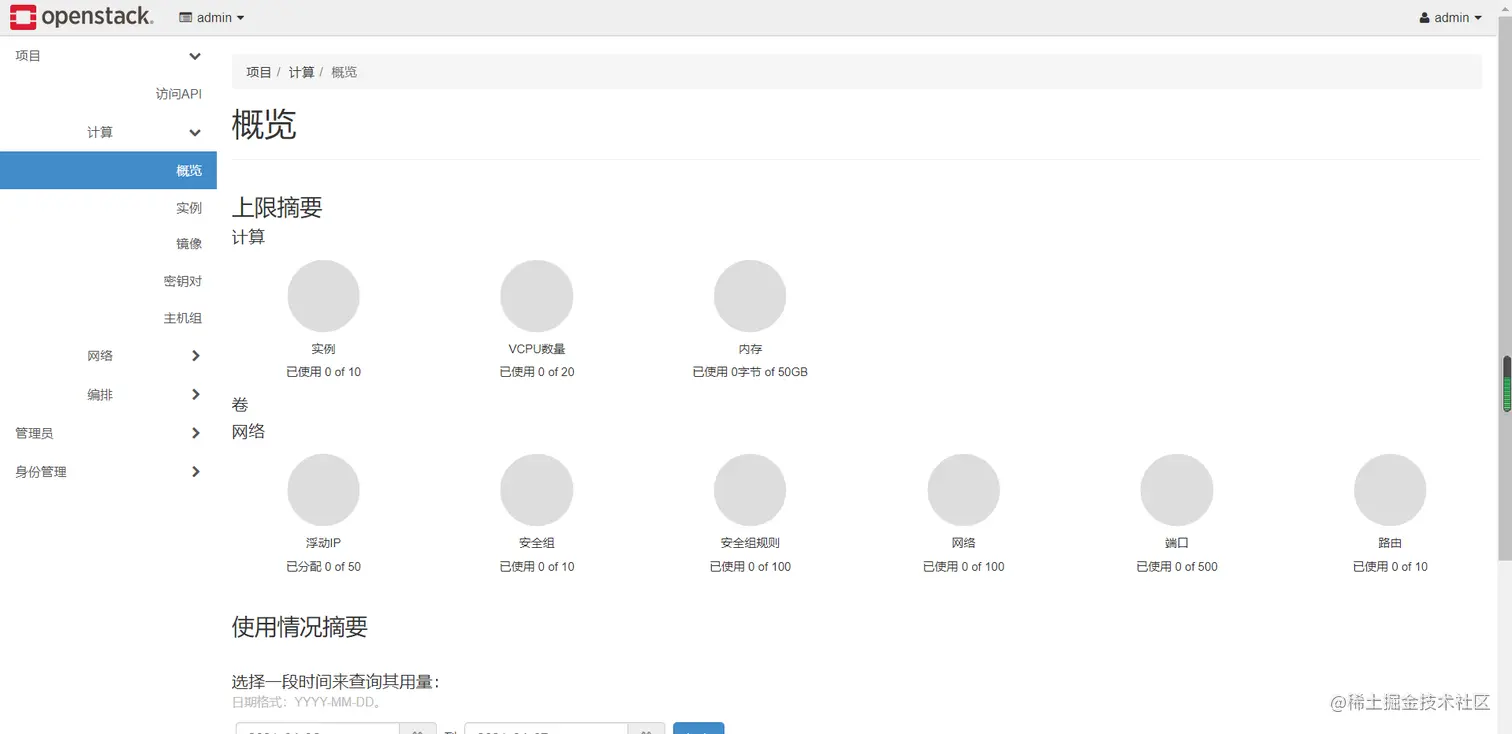Click '已使用 0 of 10' under 实例
1512x734 pixels.
click(323, 372)
